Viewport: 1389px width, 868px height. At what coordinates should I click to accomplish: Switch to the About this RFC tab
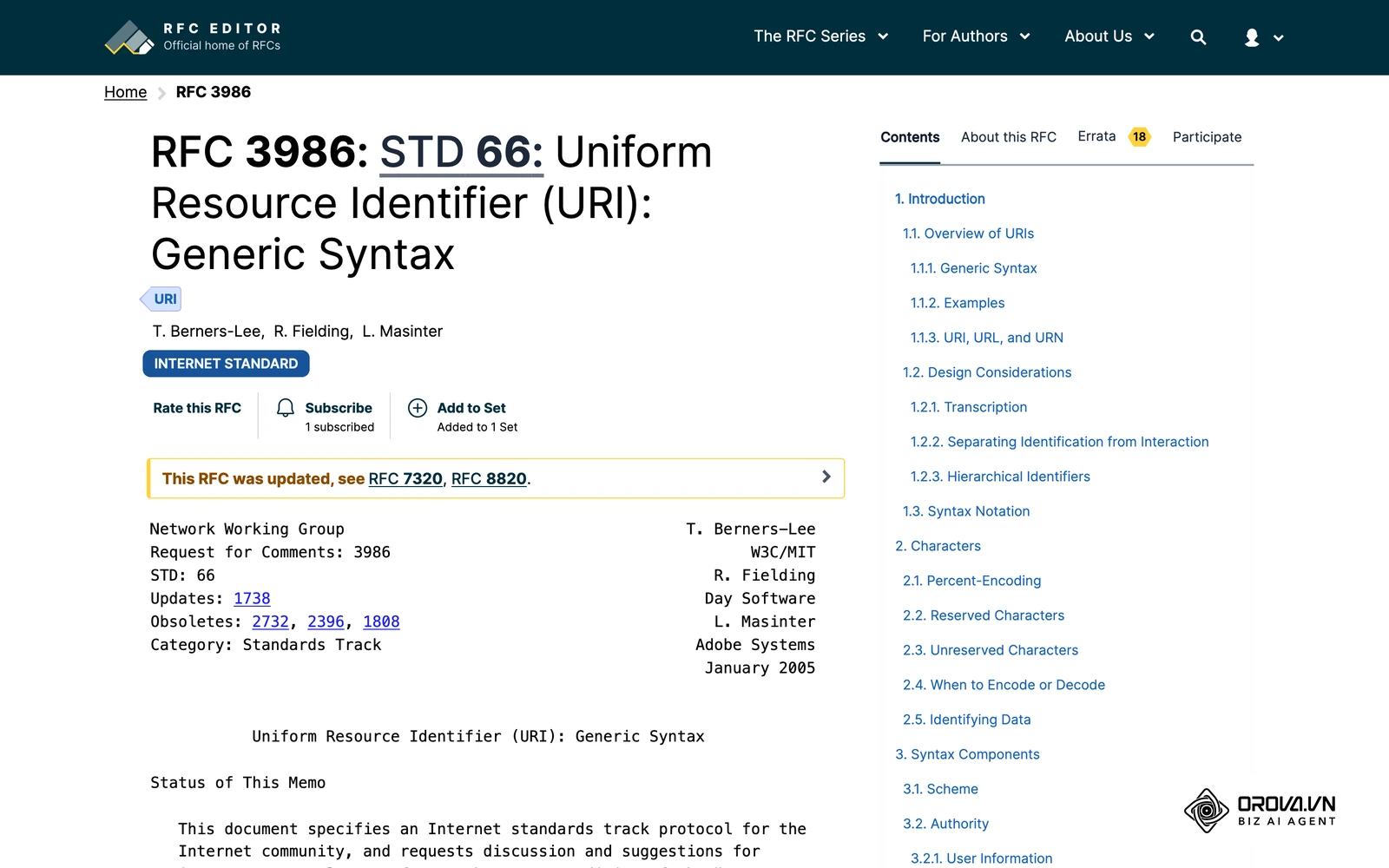click(1009, 137)
